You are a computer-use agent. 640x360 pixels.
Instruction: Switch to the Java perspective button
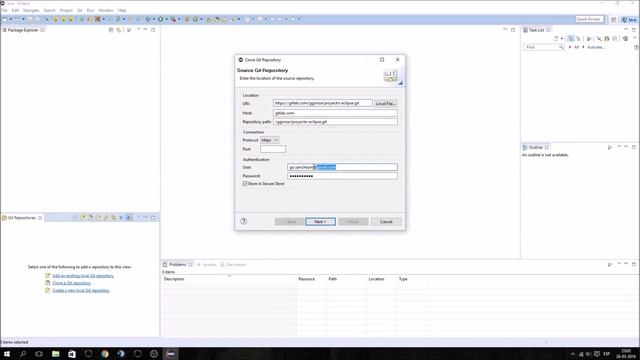click(x=629, y=19)
